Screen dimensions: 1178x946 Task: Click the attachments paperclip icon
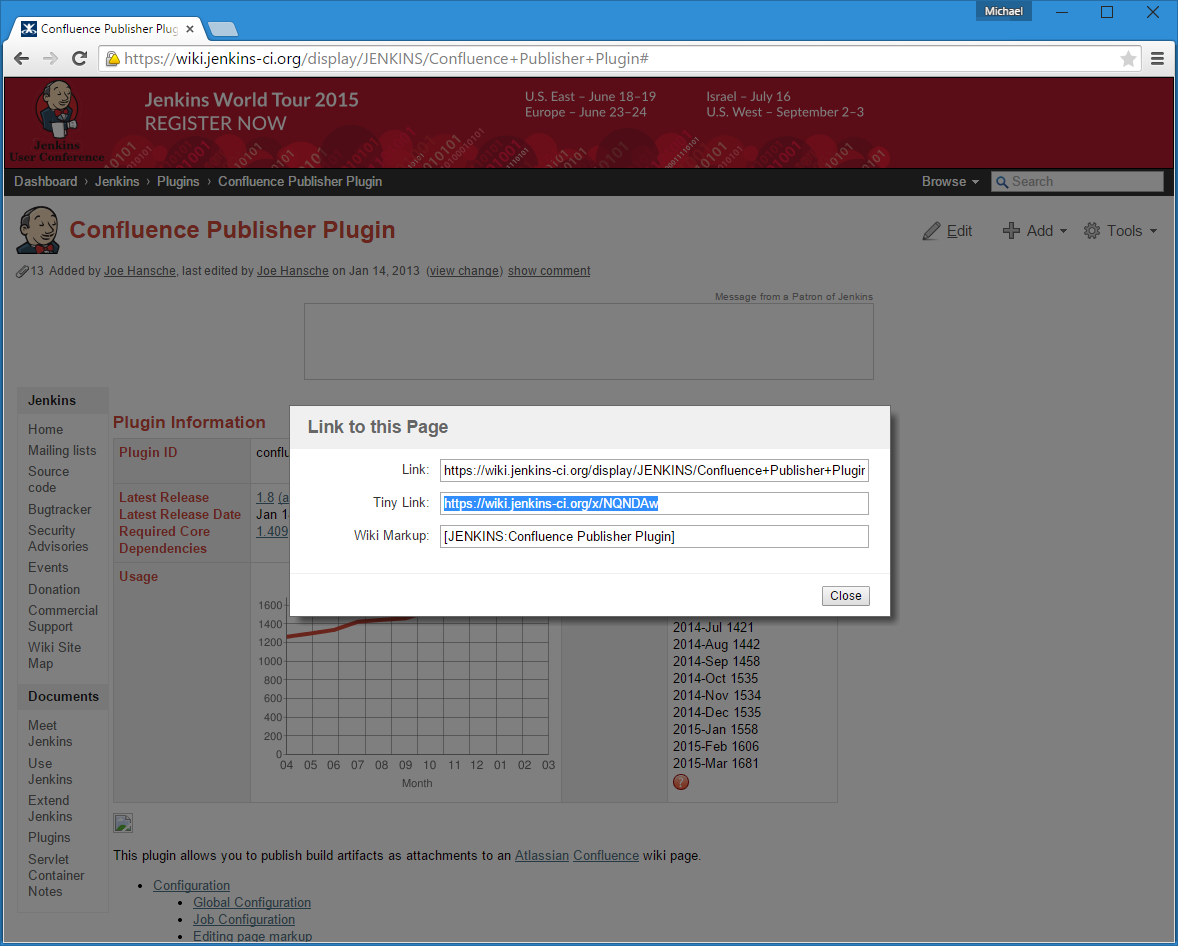22,271
